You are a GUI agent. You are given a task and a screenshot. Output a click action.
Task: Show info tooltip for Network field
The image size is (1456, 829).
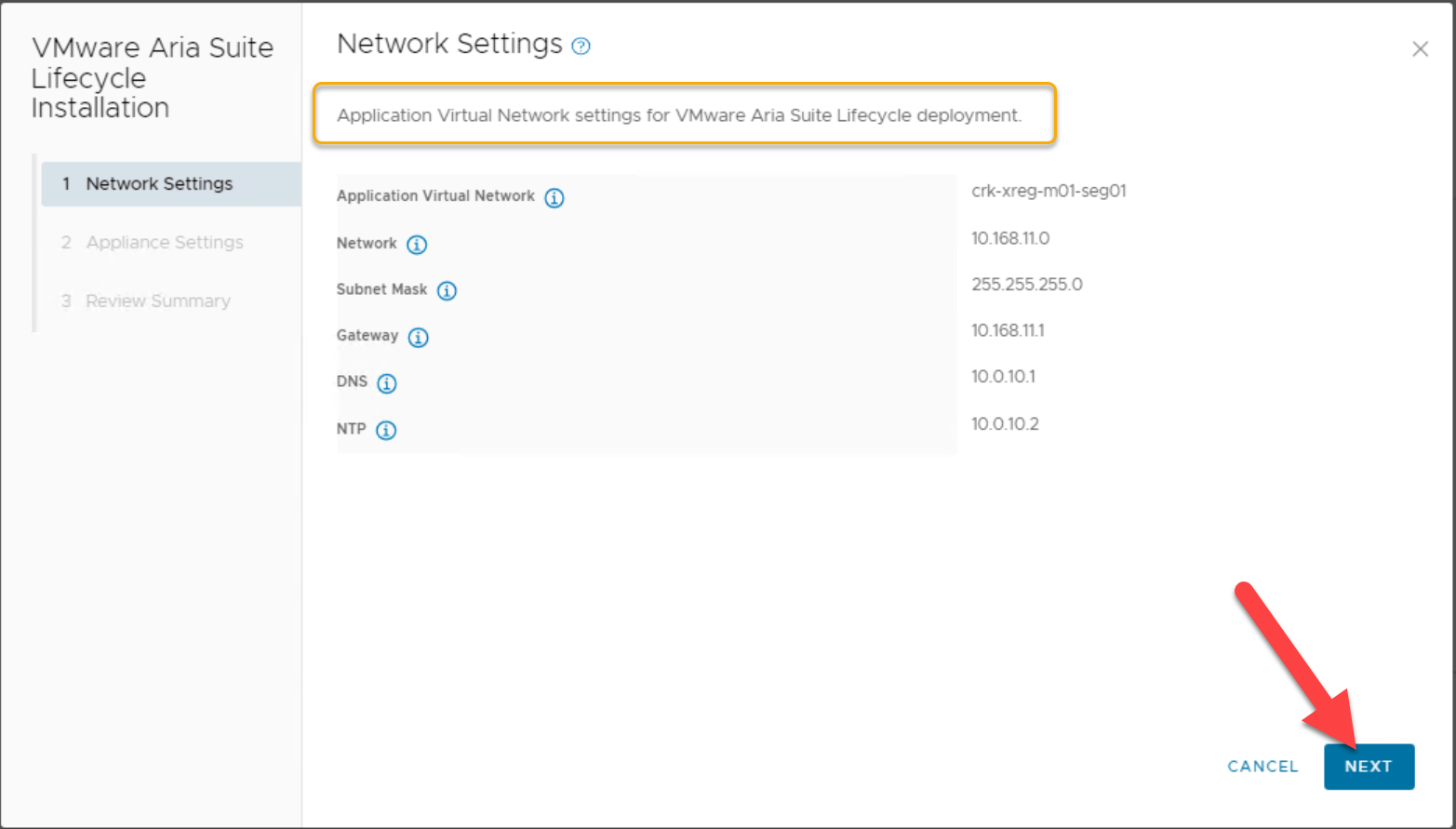point(417,245)
